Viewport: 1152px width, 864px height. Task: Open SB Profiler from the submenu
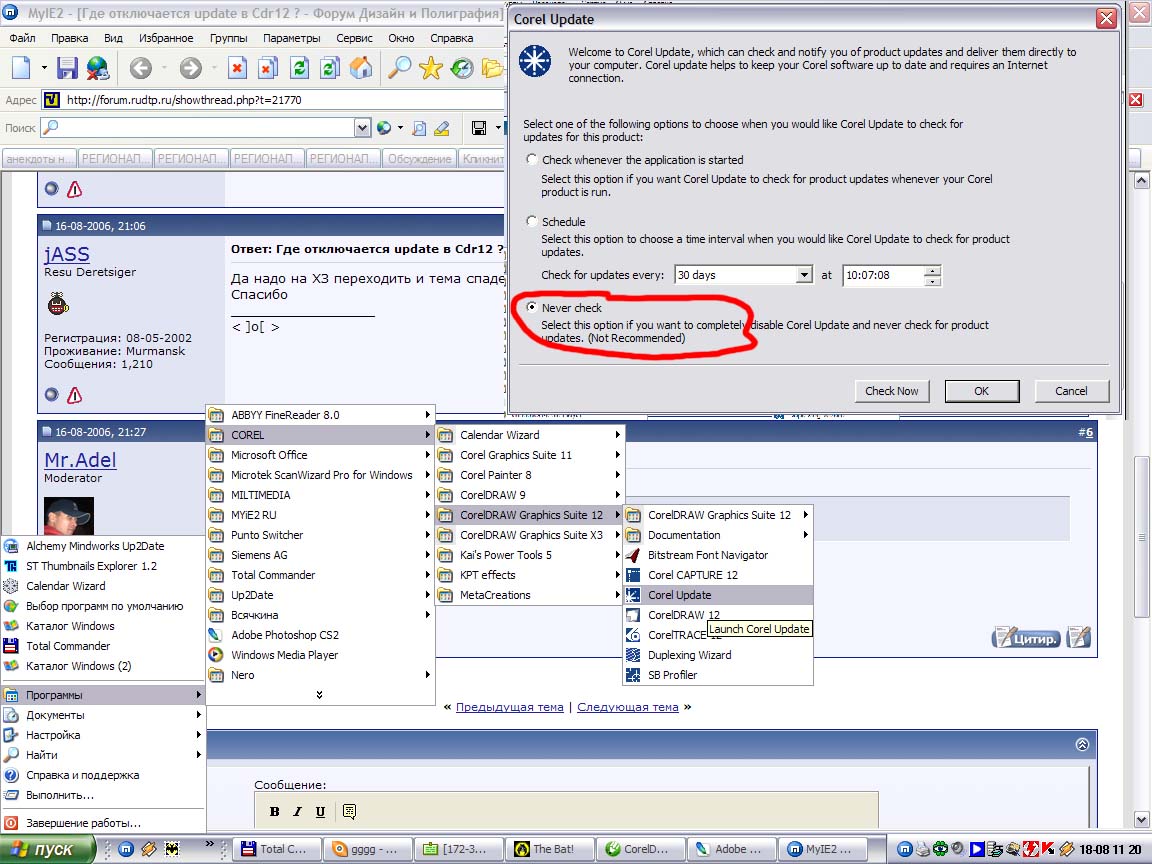click(x=718, y=675)
